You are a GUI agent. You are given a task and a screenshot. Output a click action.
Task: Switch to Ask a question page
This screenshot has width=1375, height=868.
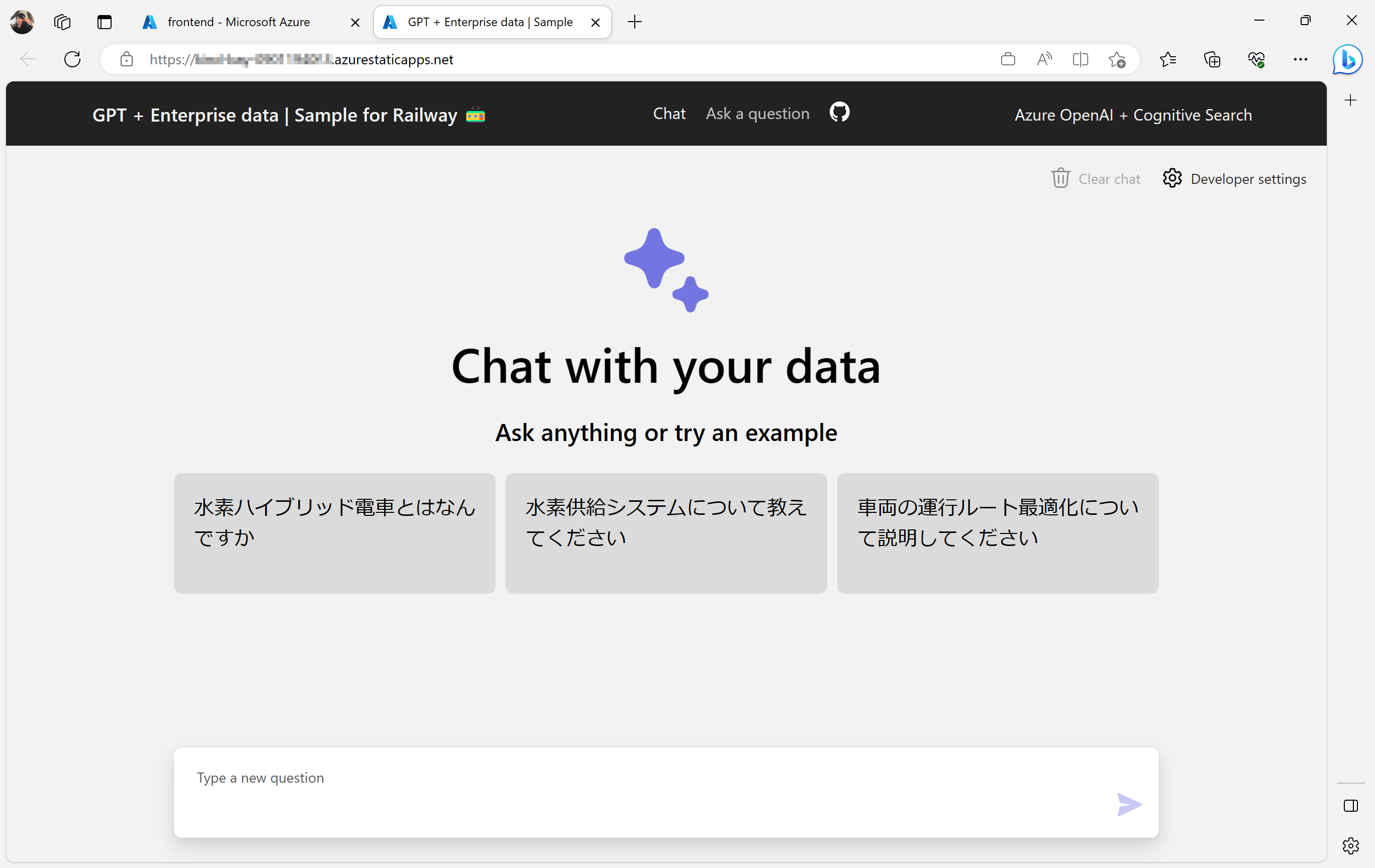tap(757, 114)
